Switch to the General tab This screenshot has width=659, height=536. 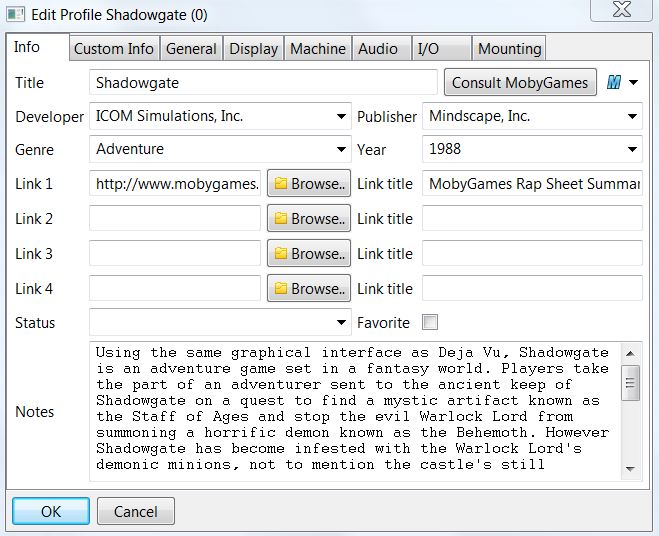[x=191, y=49]
